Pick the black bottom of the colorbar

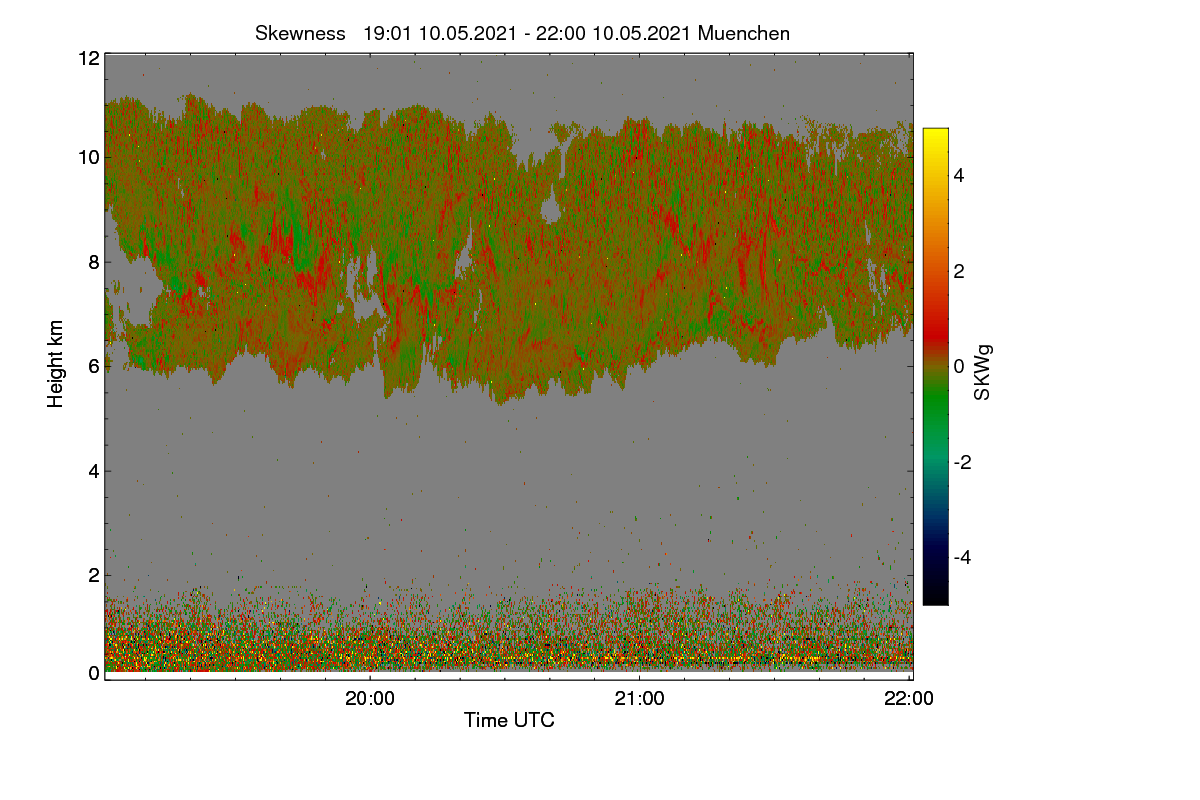point(935,596)
